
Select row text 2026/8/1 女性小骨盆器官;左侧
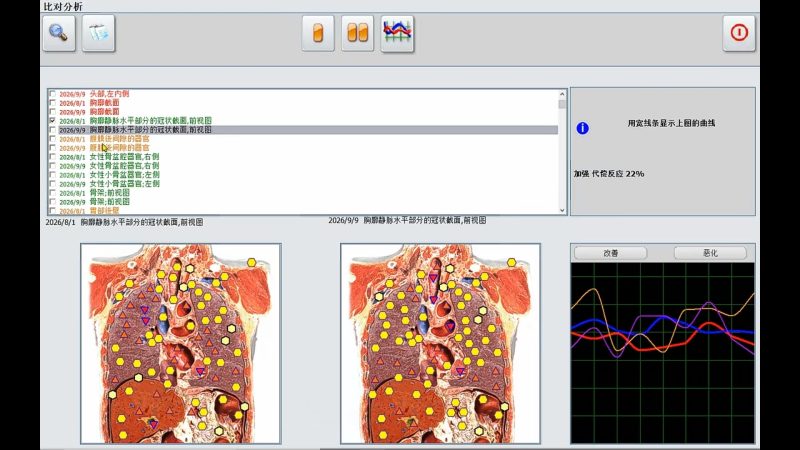(x=109, y=174)
